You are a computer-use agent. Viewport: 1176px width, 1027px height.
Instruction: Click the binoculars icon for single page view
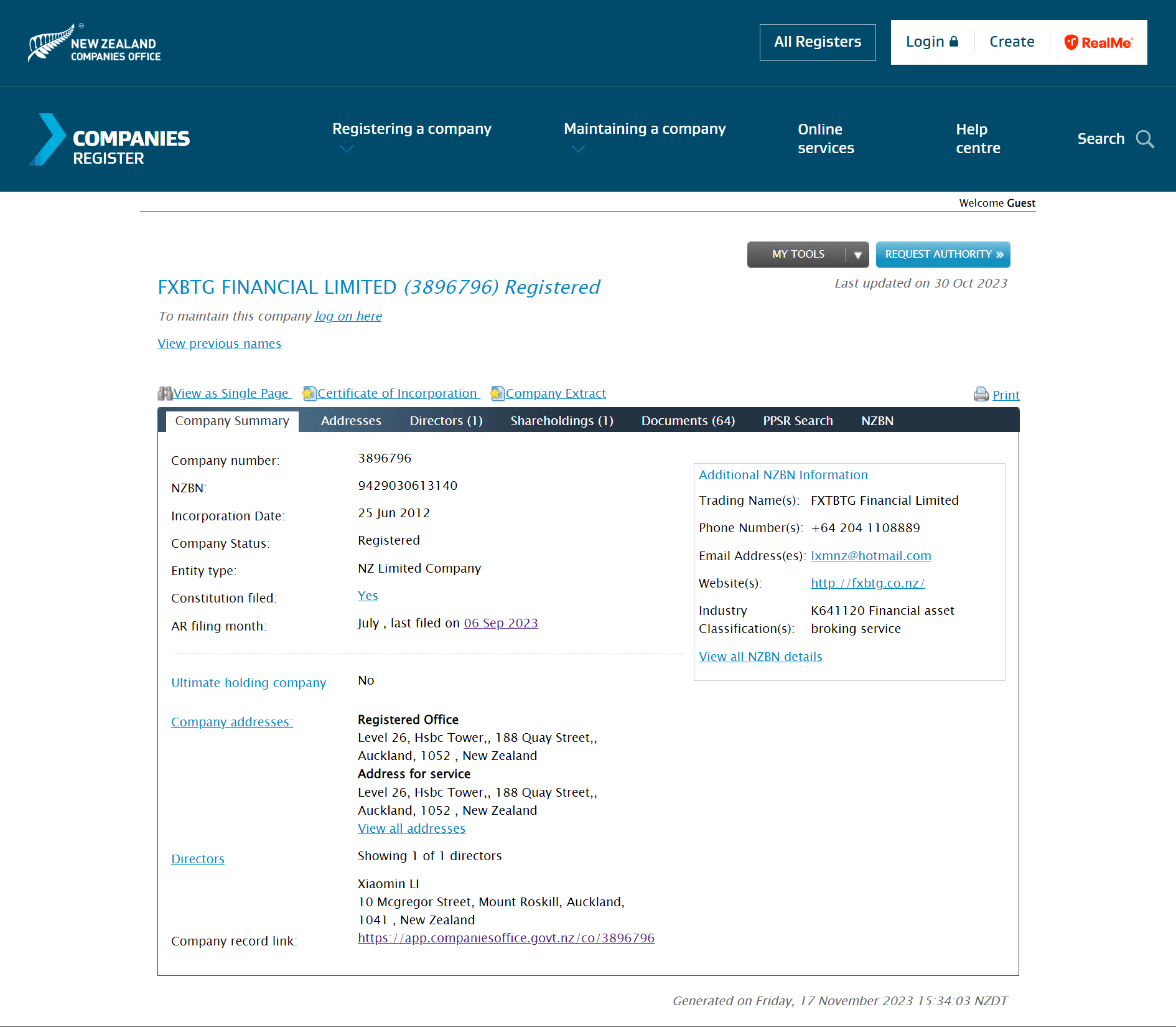[165, 393]
